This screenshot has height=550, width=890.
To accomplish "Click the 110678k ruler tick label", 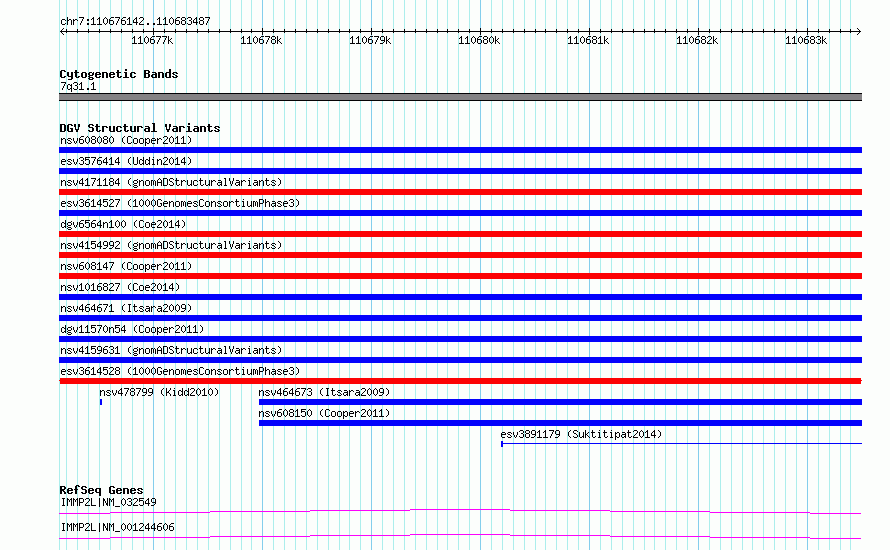I will coord(261,40).
